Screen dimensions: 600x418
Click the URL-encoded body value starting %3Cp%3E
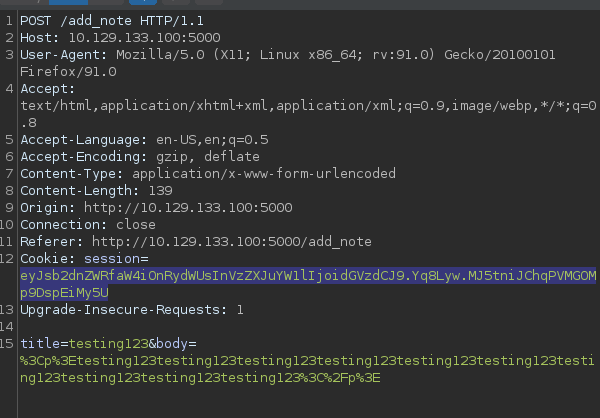point(300,361)
